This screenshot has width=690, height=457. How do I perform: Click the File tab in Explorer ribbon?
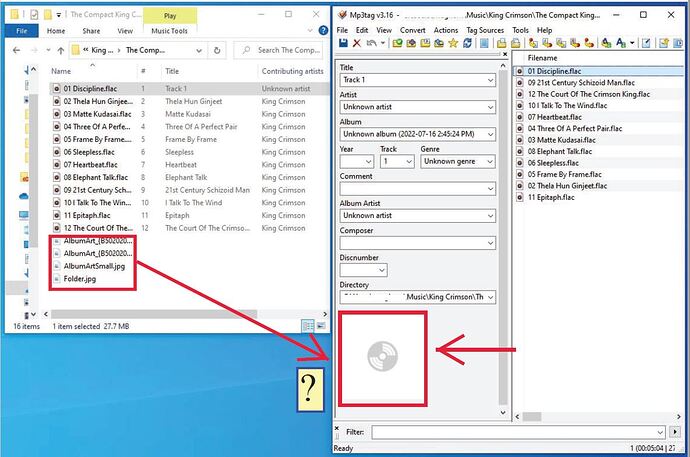tap(22, 31)
